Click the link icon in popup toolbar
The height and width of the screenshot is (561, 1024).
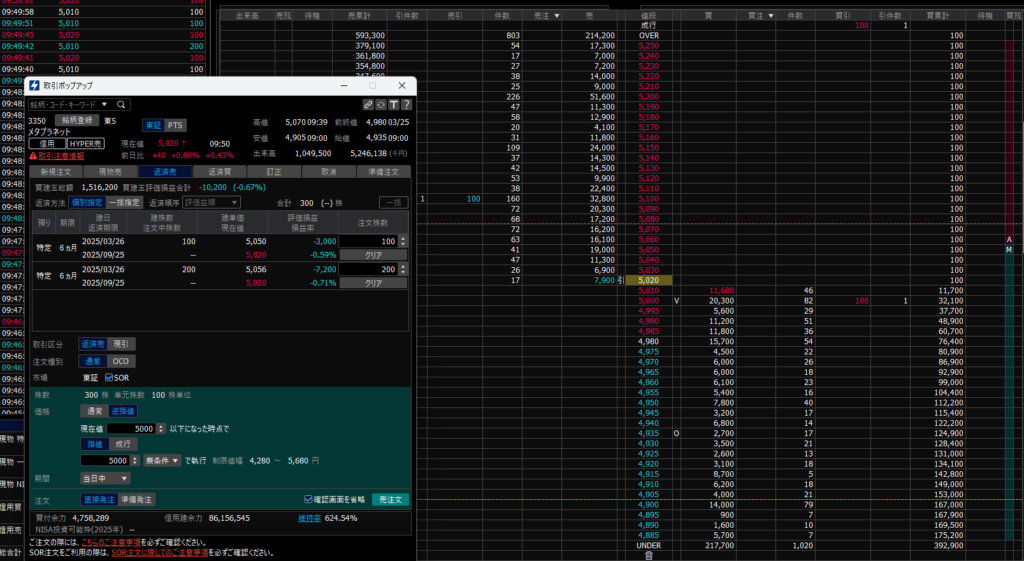click(368, 104)
